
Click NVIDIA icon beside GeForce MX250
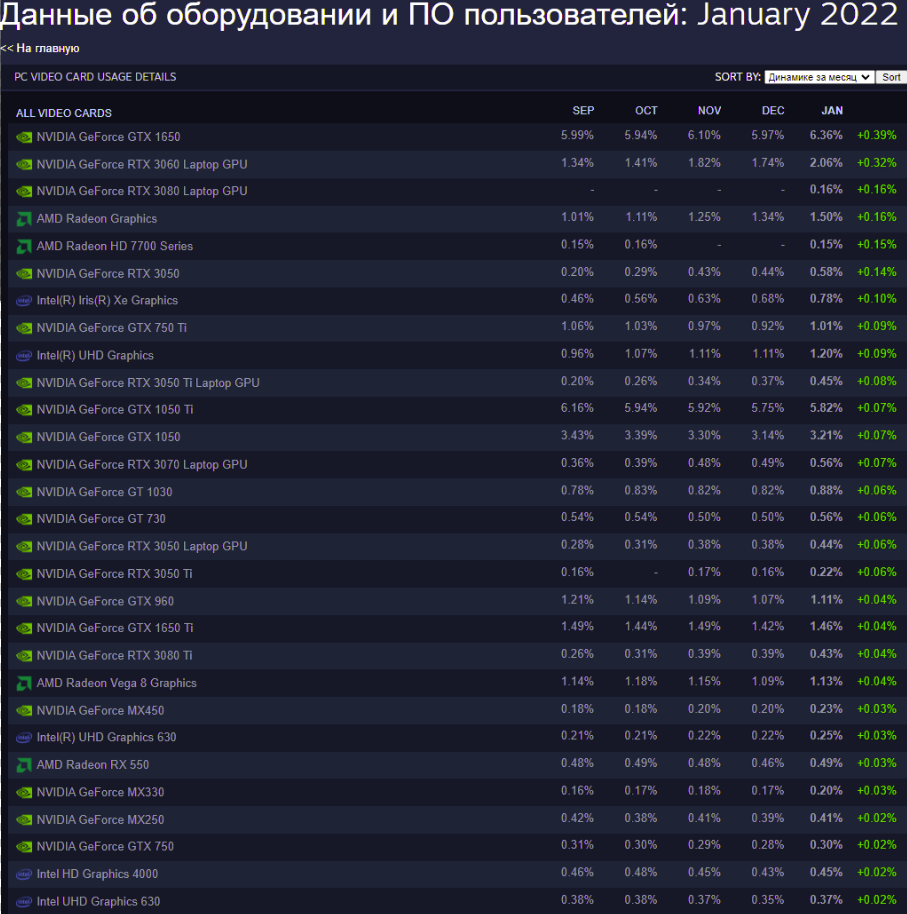[x=24, y=820]
